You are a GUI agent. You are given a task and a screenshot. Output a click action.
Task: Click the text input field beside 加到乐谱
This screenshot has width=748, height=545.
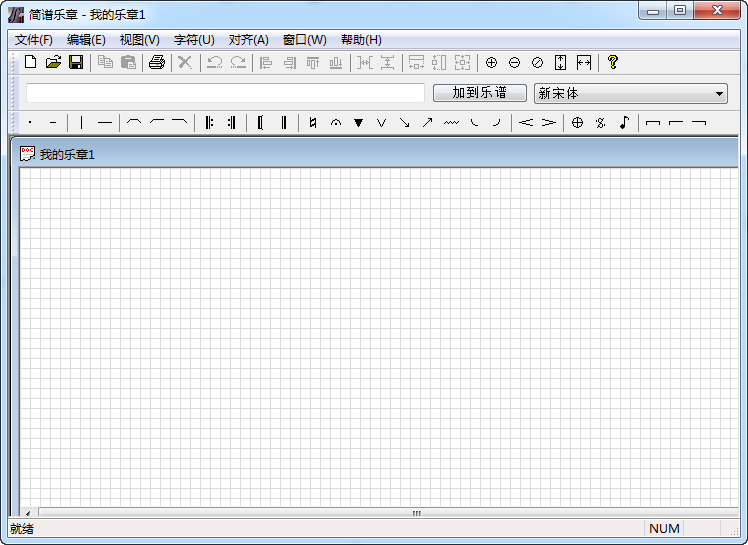(225, 93)
